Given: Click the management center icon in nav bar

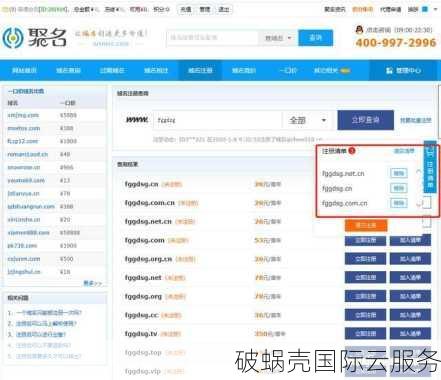Looking at the screenshot, I should click(389, 71).
